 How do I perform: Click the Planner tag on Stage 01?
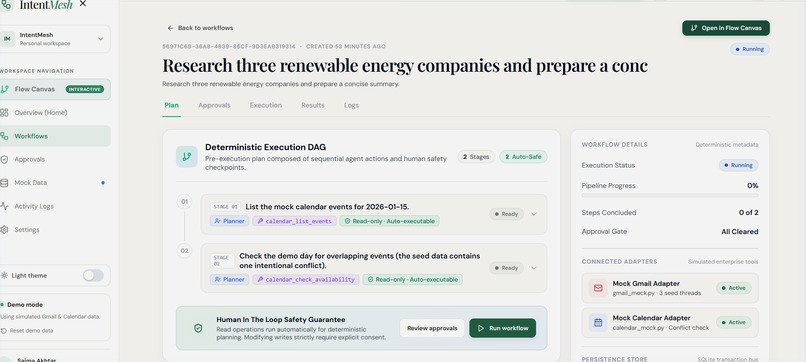coord(229,221)
